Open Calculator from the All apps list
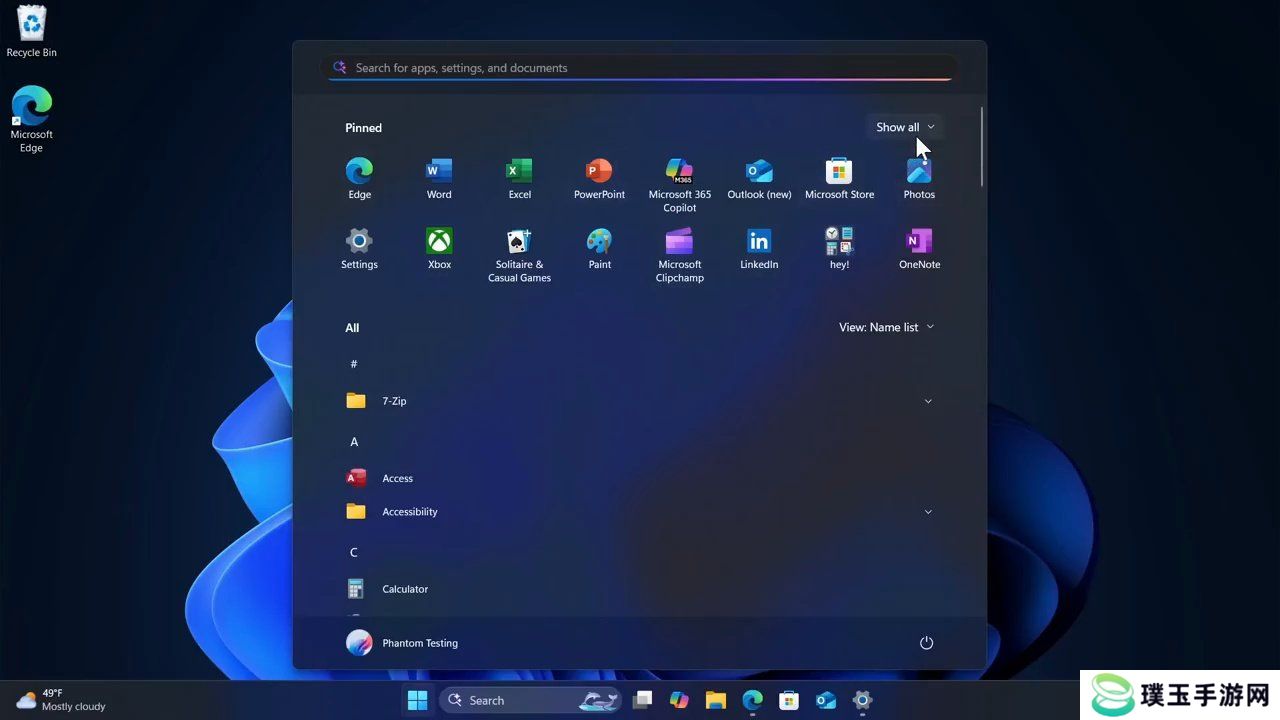Image resolution: width=1280 pixels, height=720 pixels. point(640,589)
